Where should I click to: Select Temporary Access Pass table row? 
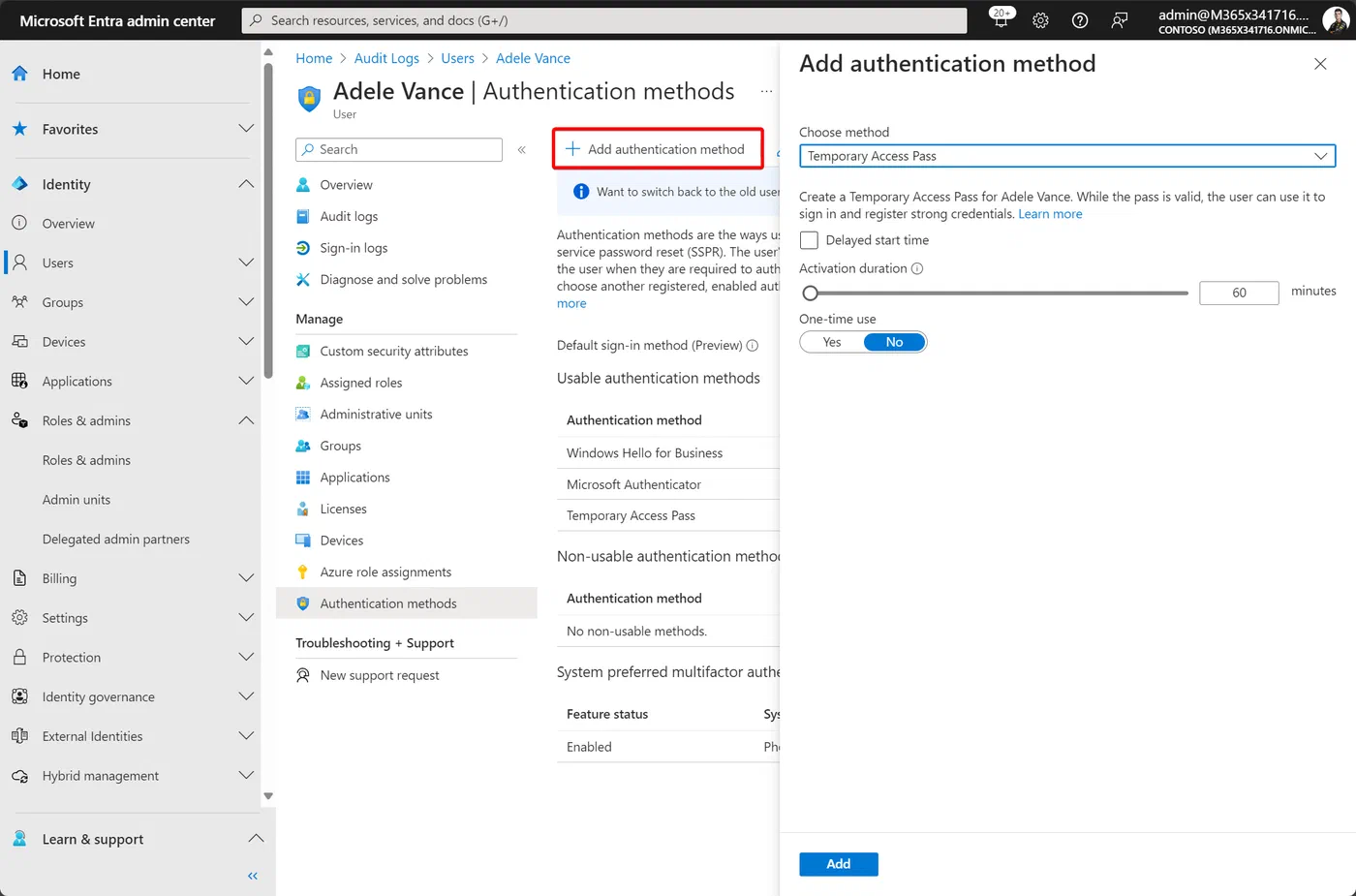[x=668, y=515]
